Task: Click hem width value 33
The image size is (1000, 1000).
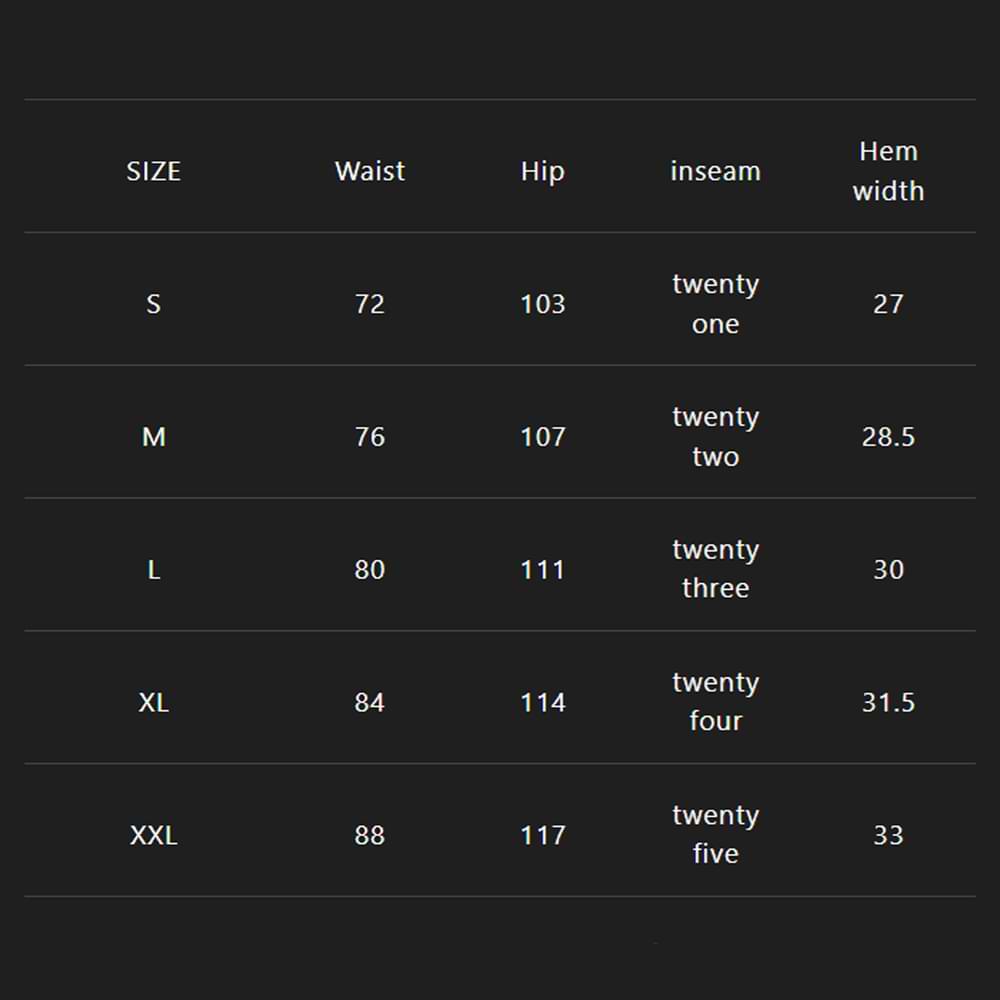Action: 888,835
